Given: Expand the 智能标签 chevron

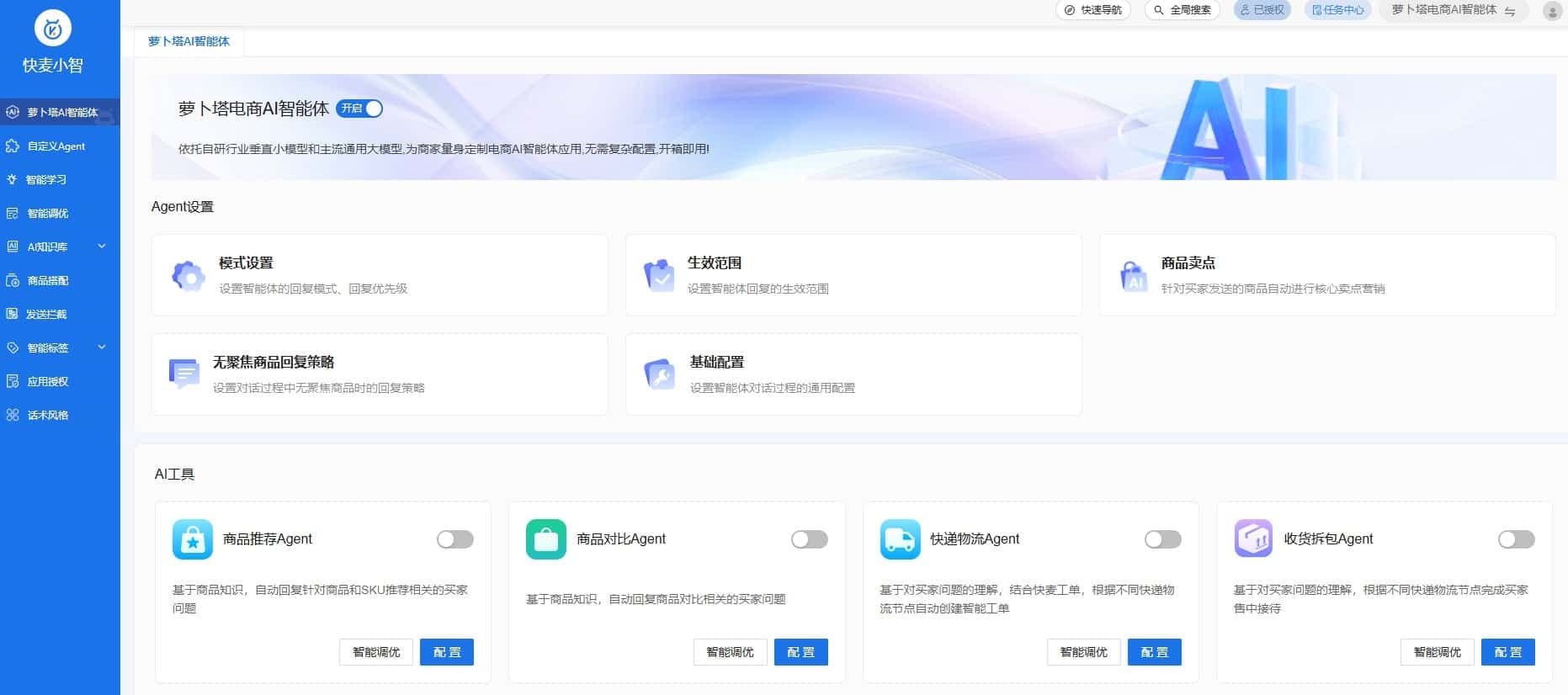Looking at the screenshot, I should 102,347.
